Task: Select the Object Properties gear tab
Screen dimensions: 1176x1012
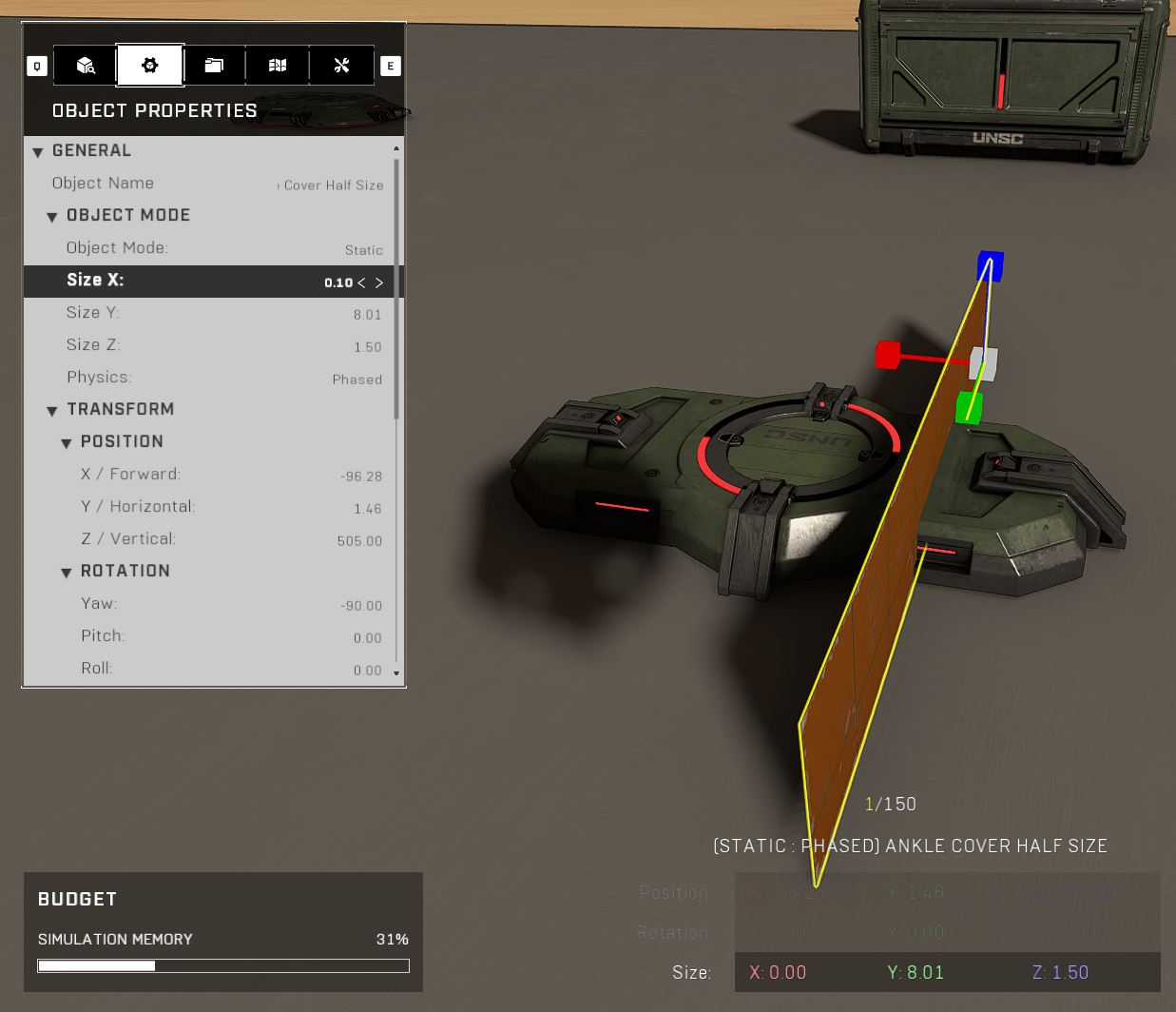Action: (x=149, y=66)
